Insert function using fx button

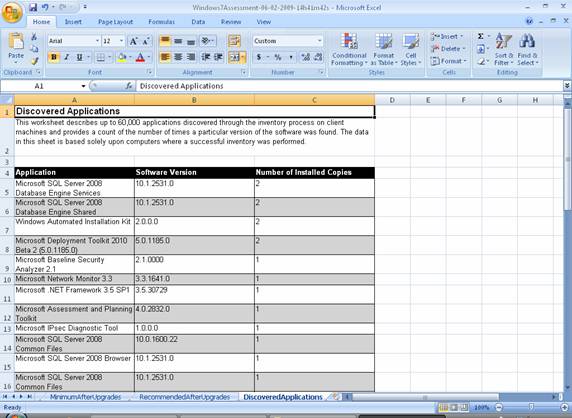point(128,86)
